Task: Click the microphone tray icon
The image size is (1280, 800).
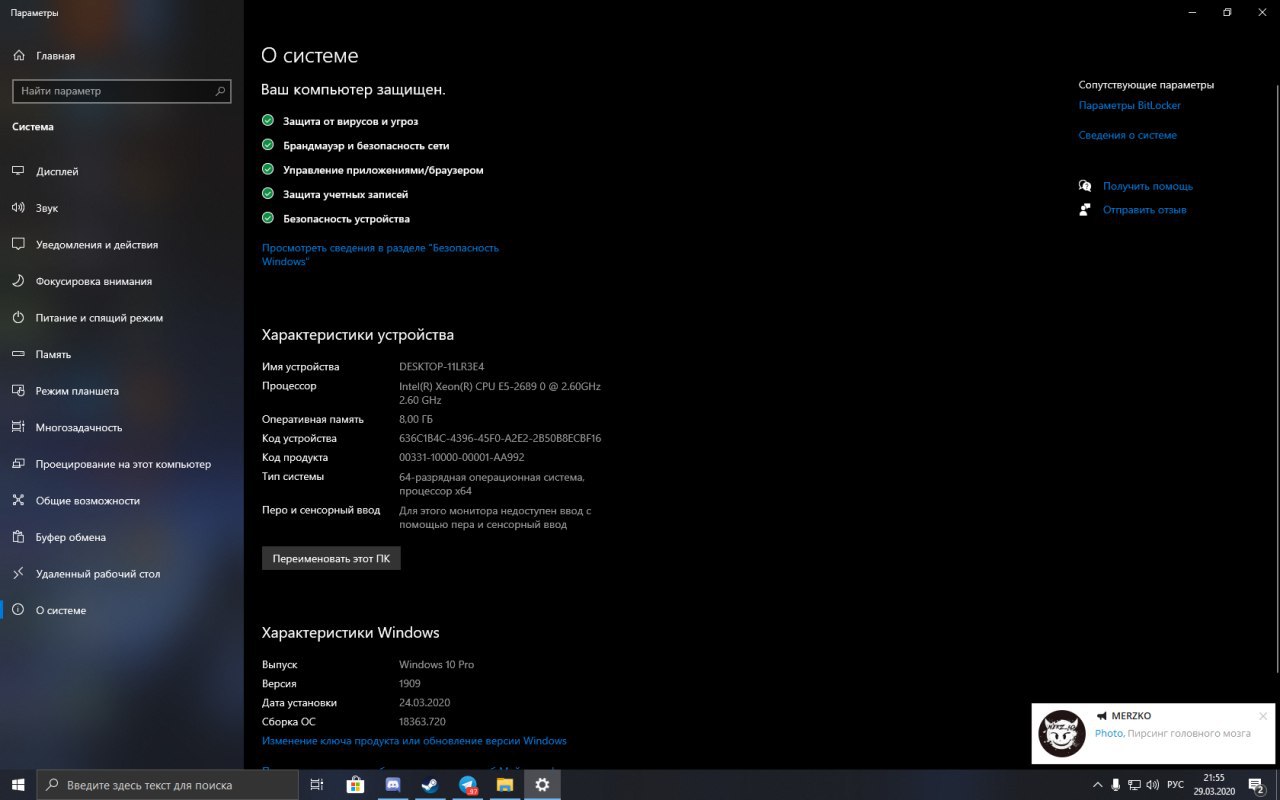Action: [x=1116, y=785]
